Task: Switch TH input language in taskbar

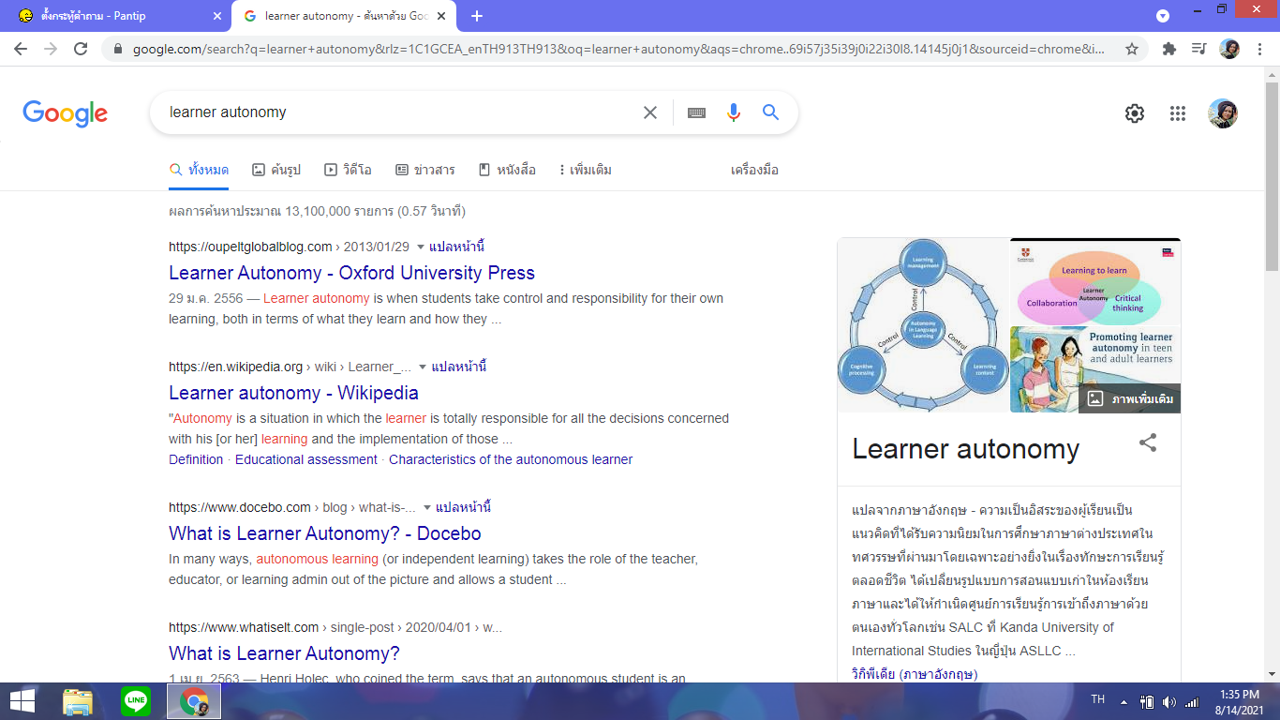Action: (x=1098, y=701)
